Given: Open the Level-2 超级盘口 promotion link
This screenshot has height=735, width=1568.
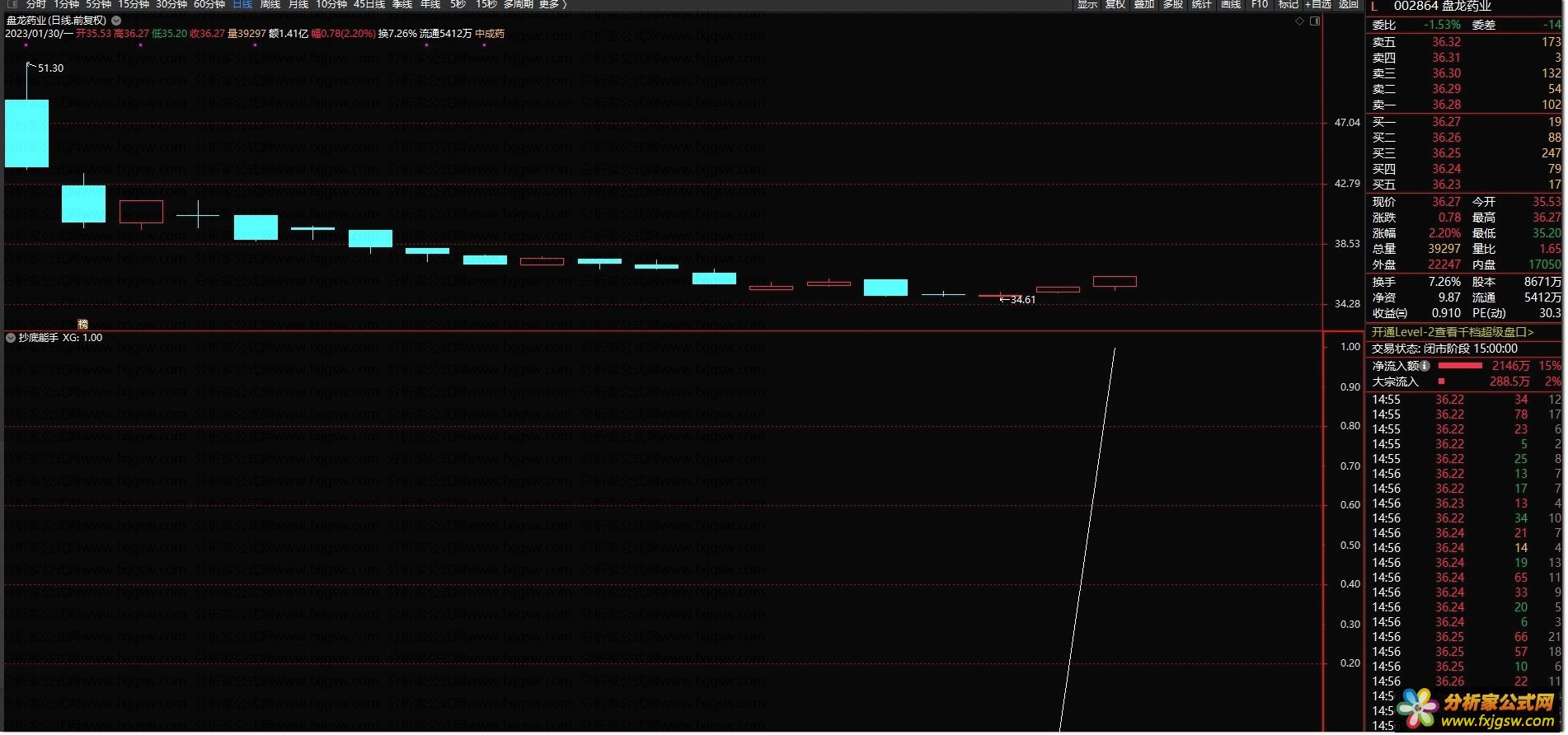Looking at the screenshot, I should [1453, 332].
